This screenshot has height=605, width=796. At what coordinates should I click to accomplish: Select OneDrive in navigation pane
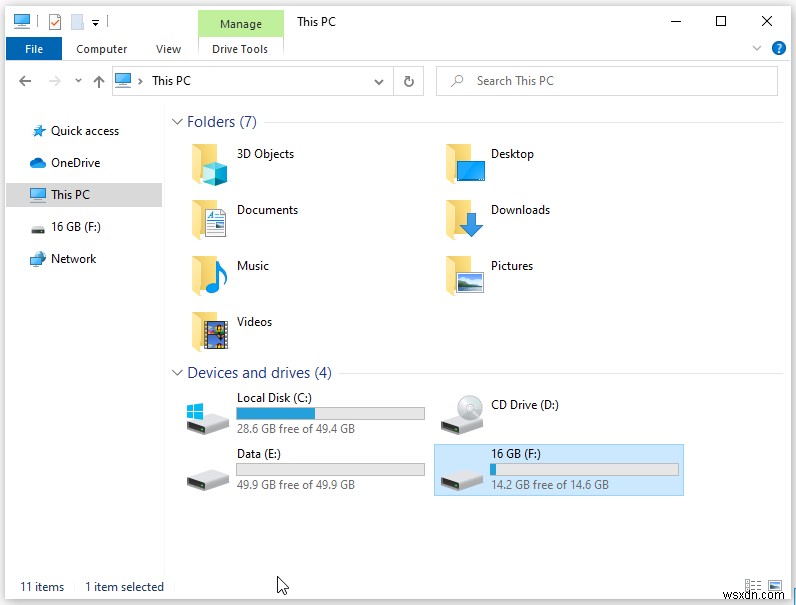(84, 163)
